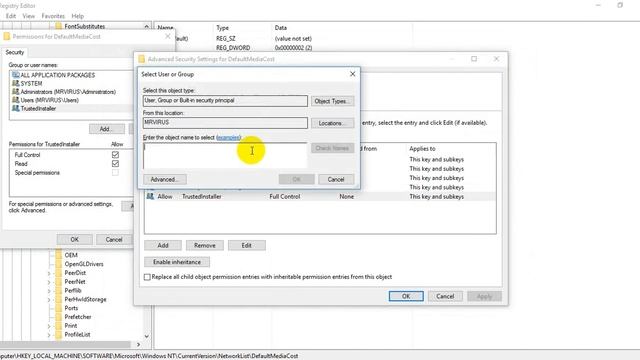The image size is (640, 360).
Task: Click the SYSTEM user icon
Action: [16, 83]
